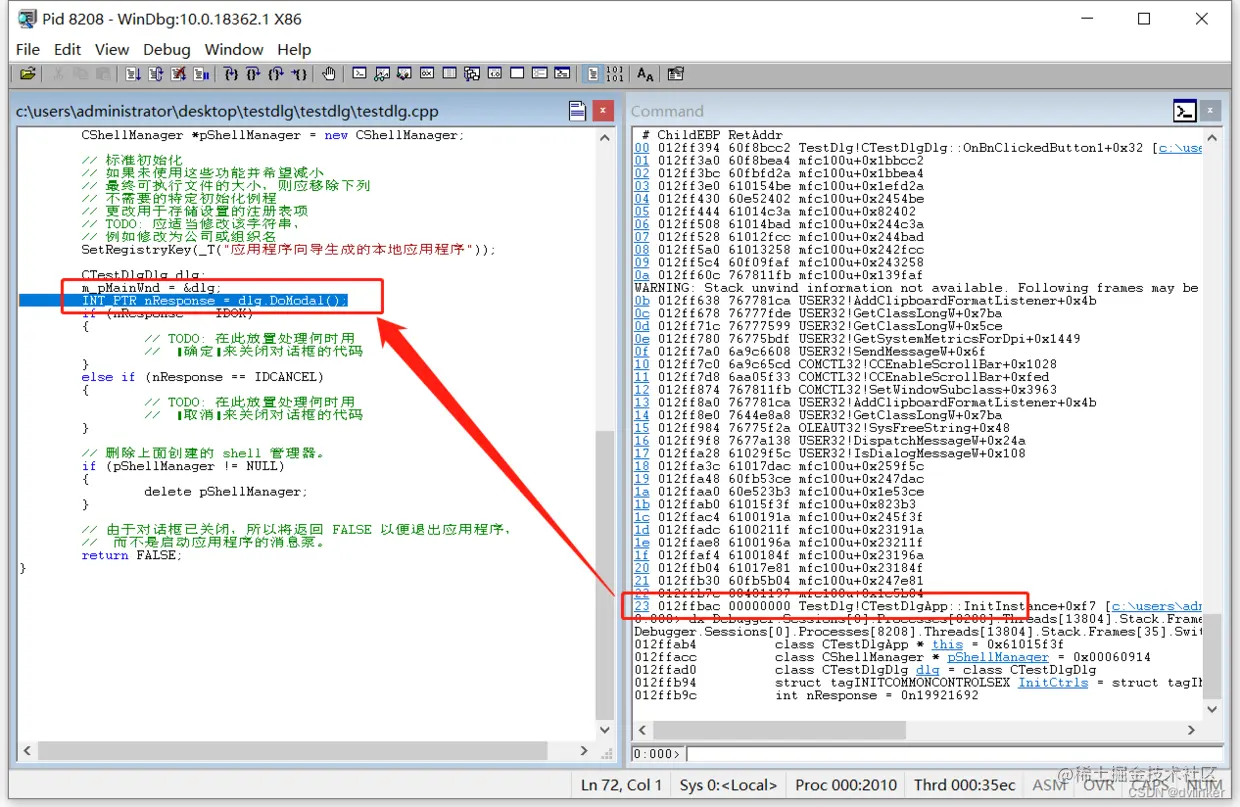Open Command window prompt menu icon
This screenshot has height=807, width=1240.
(1185, 111)
